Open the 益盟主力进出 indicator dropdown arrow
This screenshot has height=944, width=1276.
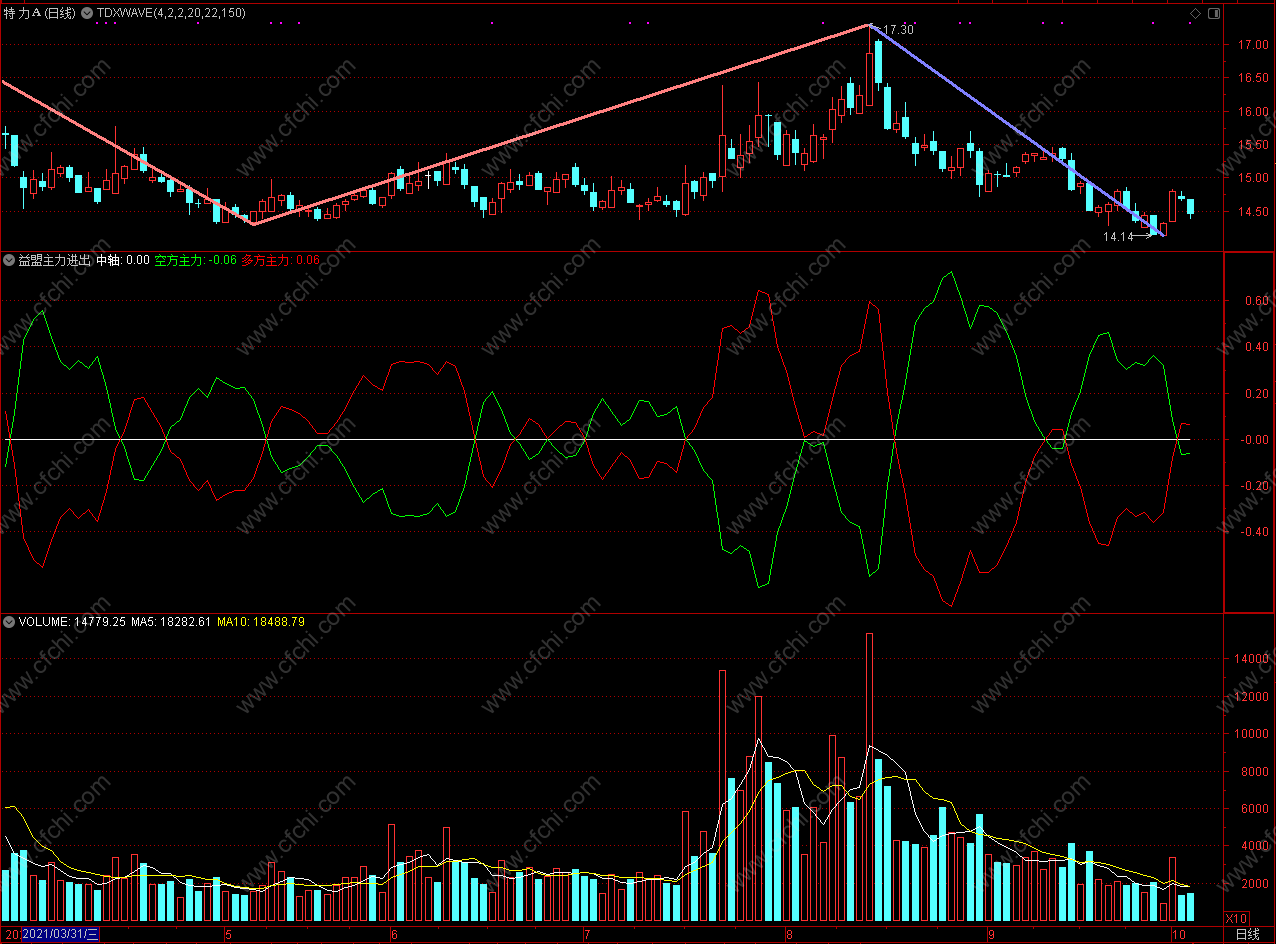click(x=9, y=260)
